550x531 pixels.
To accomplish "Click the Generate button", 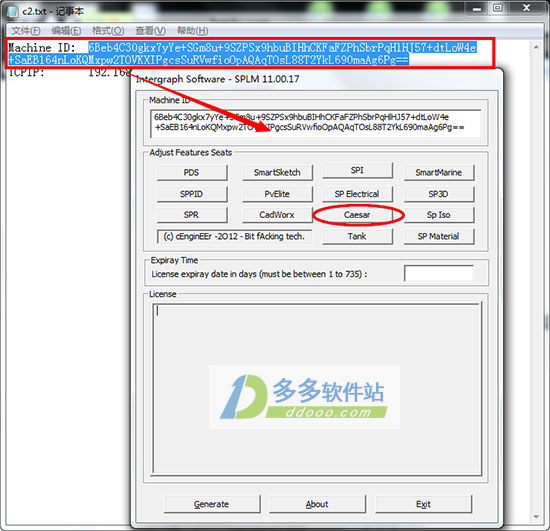I will pos(212,504).
